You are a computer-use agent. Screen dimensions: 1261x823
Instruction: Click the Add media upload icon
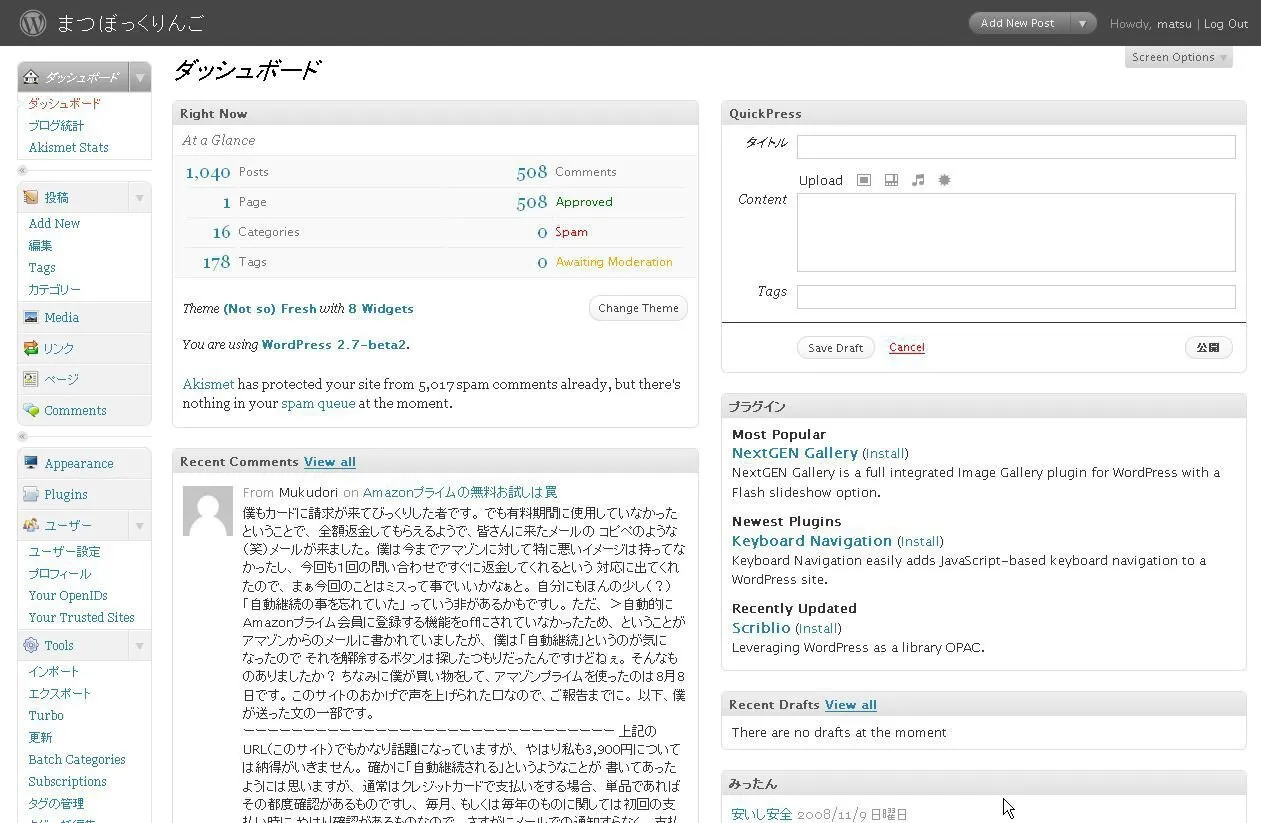point(944,180)
